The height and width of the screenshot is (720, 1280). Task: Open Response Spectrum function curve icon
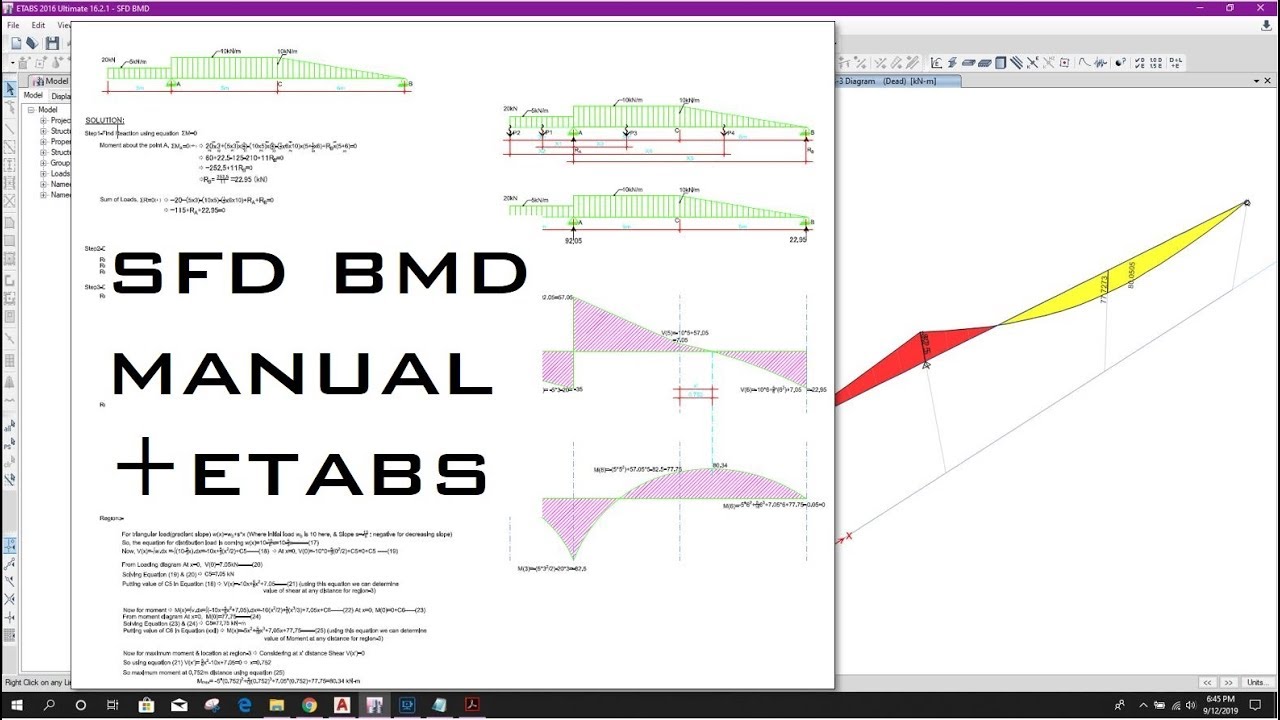(x=1084, y=63)
